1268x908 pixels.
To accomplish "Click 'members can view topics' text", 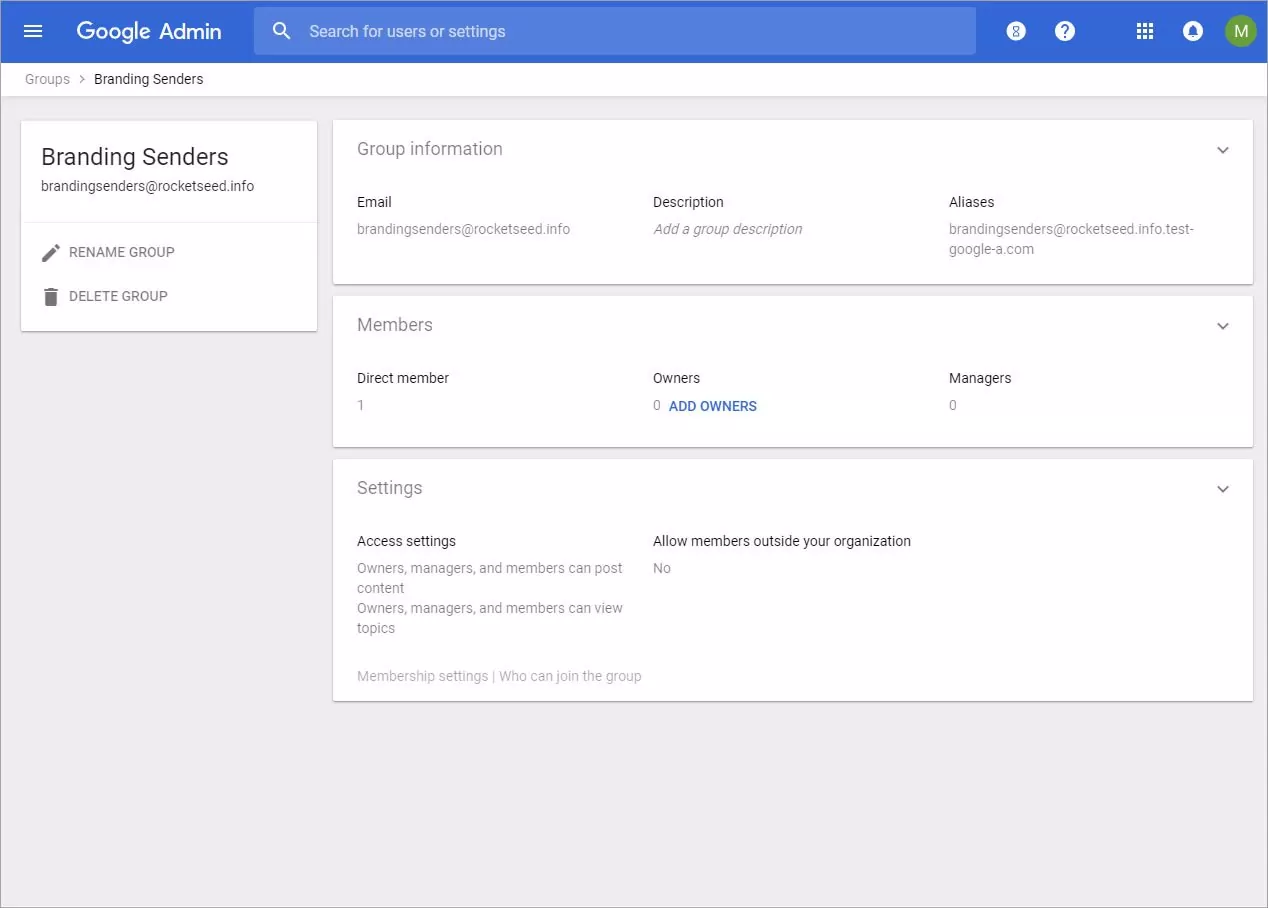I will (490, 618).
